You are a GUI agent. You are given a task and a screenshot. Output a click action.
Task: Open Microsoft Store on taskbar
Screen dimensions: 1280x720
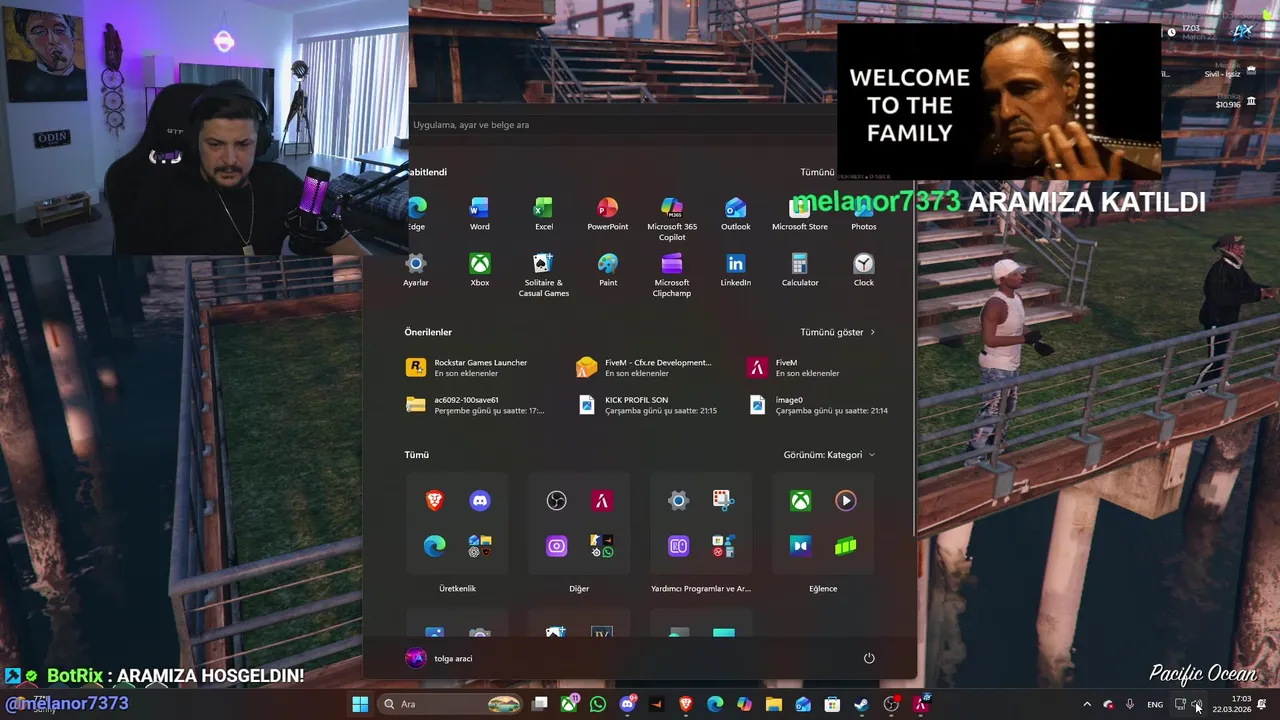[x=832, y=704]
